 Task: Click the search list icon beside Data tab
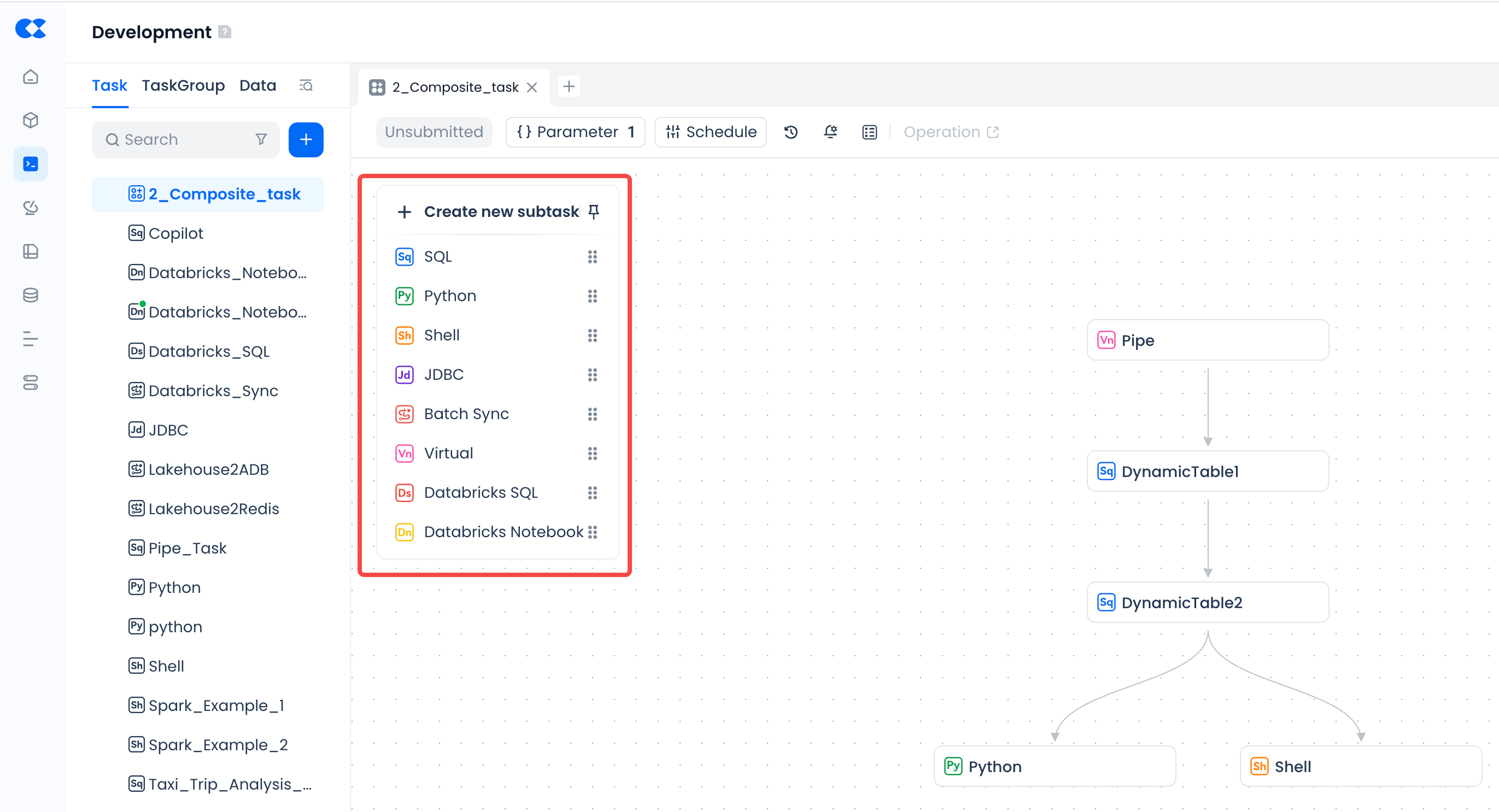click(x=306, y=86)
